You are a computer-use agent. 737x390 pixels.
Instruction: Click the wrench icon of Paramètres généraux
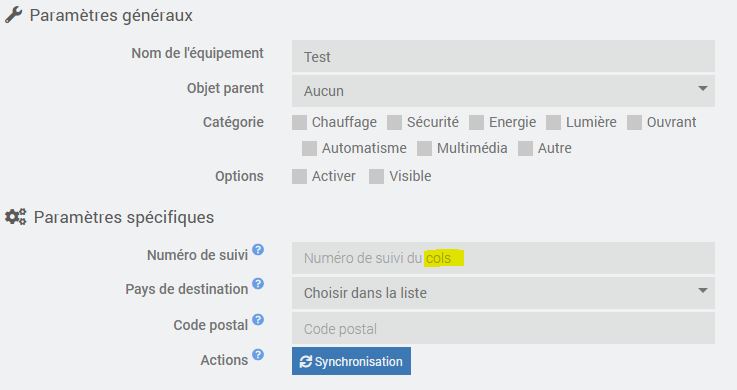13,15
